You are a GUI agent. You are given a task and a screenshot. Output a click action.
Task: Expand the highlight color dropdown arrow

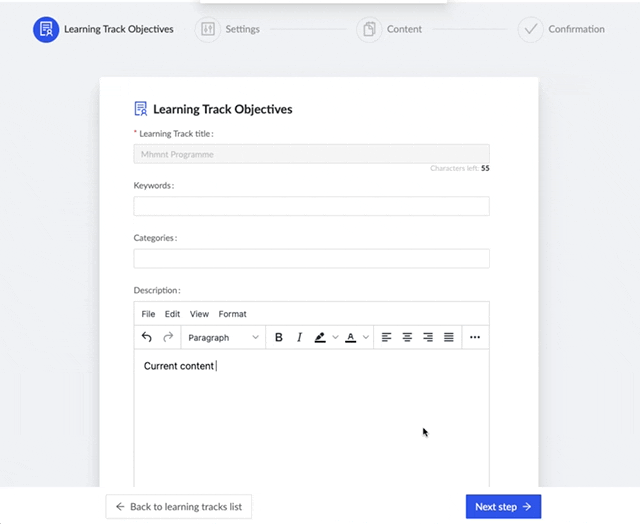[x=335, y=338]
